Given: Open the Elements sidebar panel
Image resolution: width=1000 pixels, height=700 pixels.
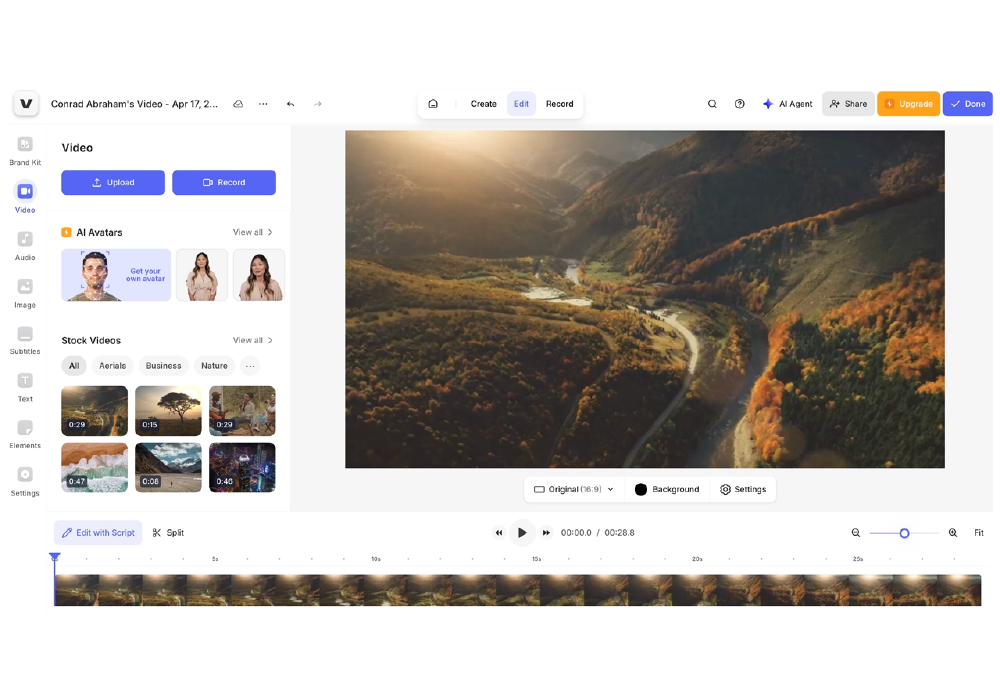Looking at the screenshot, I should pyautogui.click(x=25, y=433).
